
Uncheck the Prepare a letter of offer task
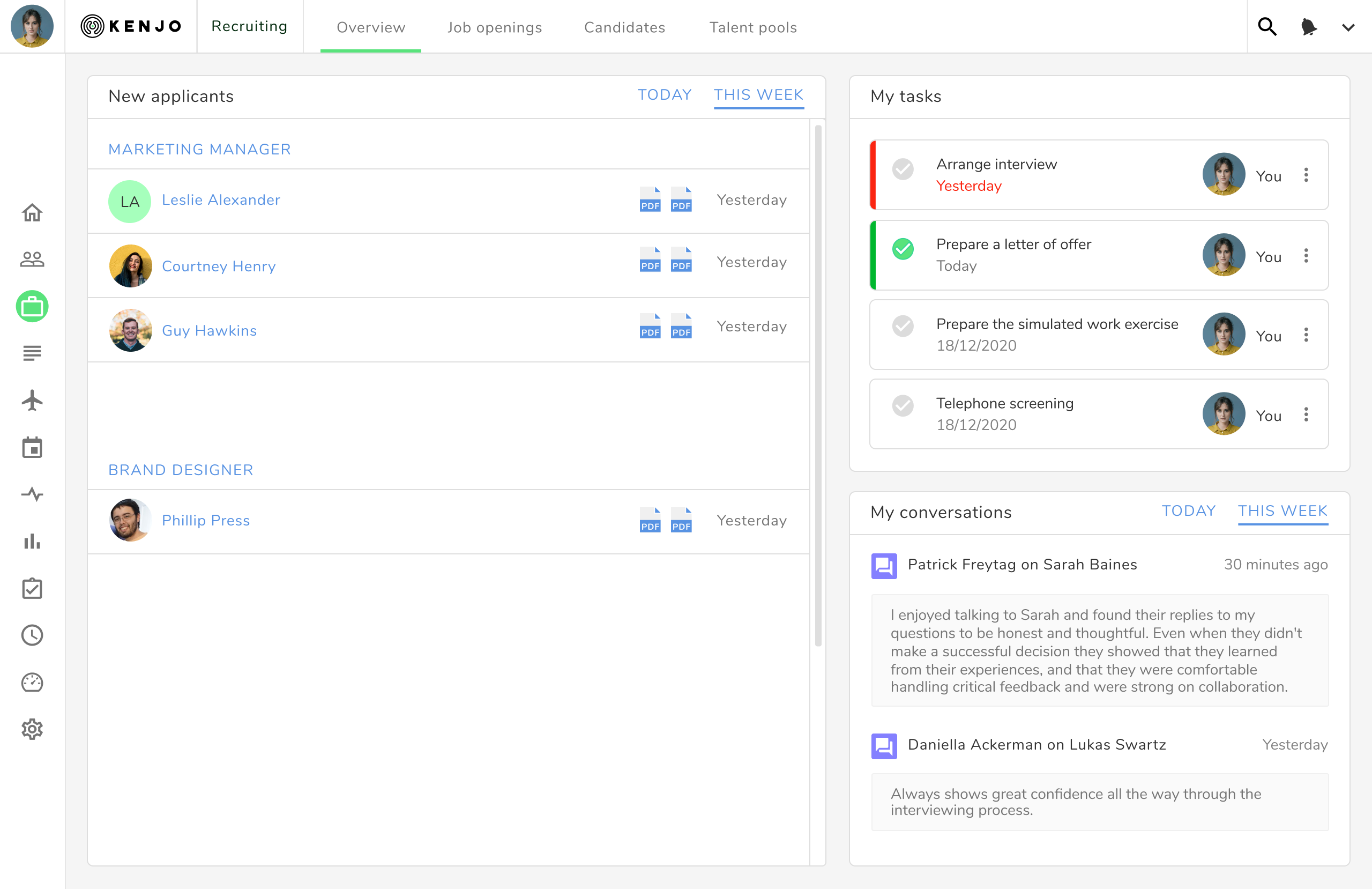(903, 249)
